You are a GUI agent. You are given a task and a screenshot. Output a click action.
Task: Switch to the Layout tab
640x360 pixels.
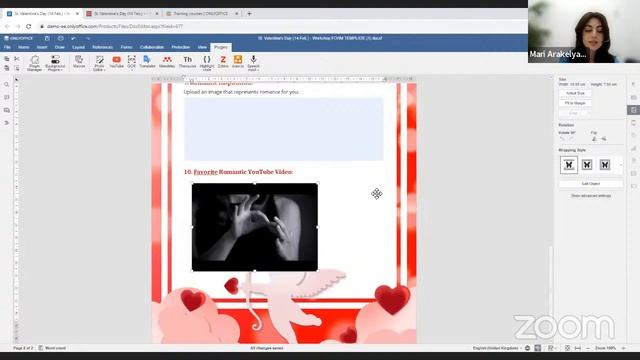point(78,47)
